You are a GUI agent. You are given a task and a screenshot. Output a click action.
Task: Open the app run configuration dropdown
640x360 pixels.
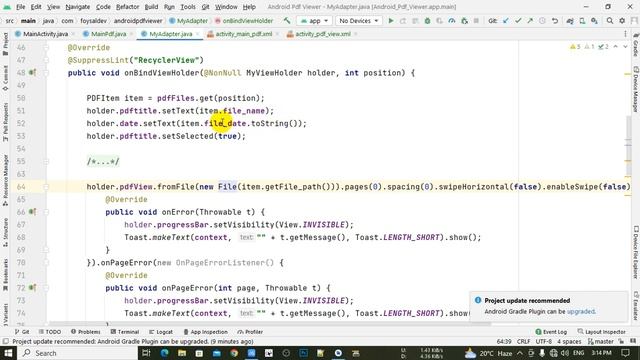tap(314, 20)
